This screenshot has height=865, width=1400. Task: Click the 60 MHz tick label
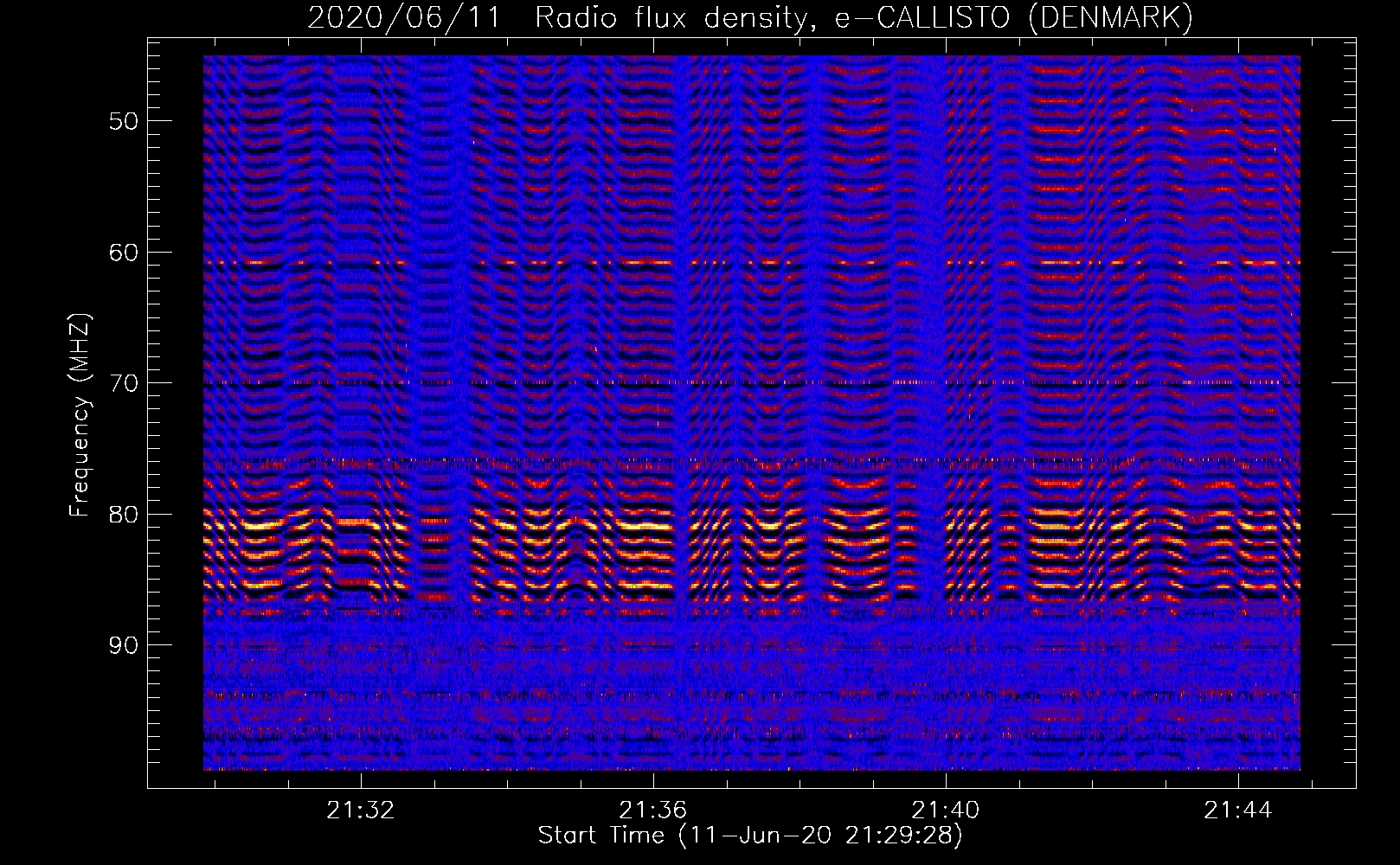123,253
